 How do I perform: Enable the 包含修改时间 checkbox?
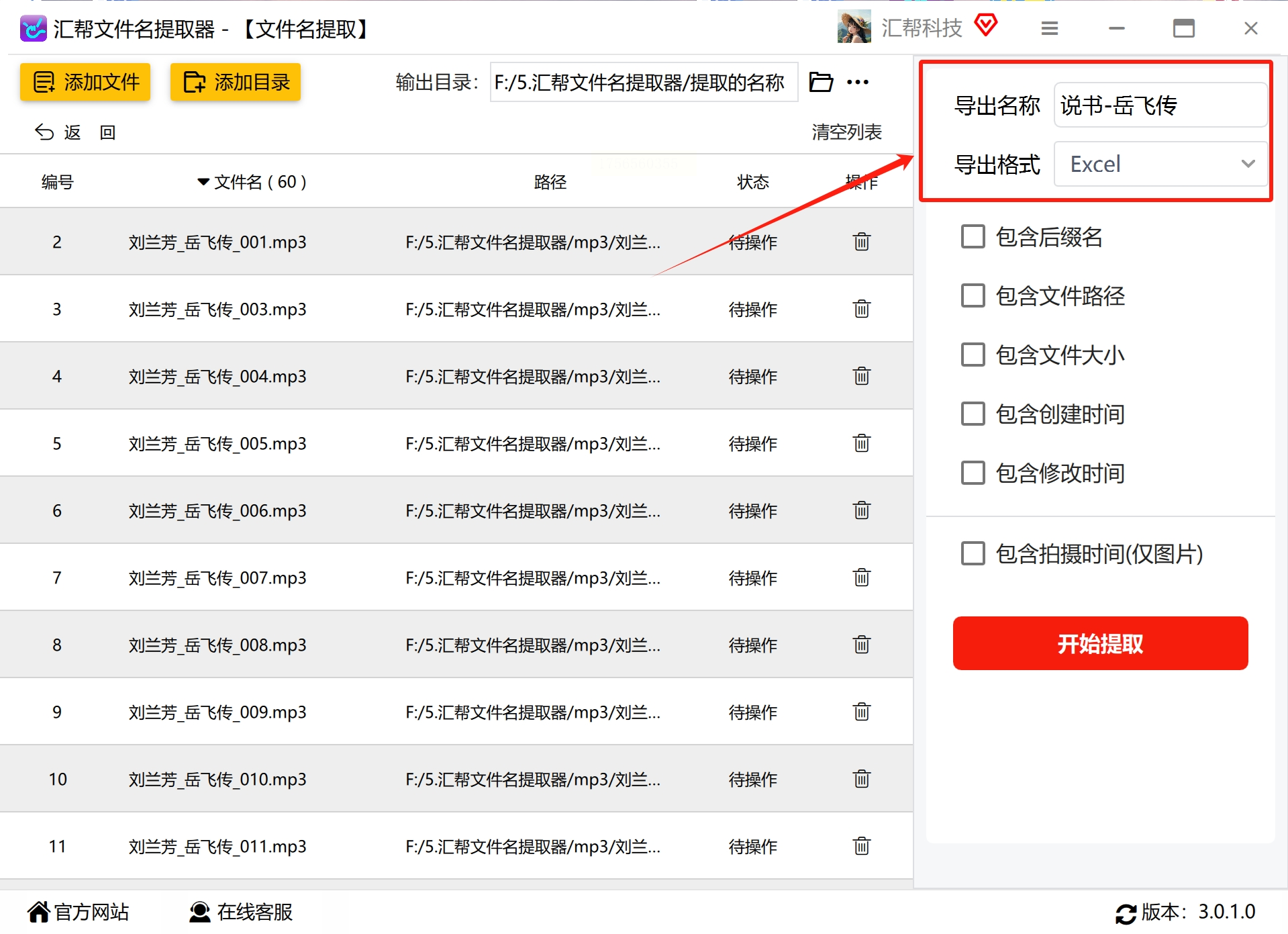point(973,473)
